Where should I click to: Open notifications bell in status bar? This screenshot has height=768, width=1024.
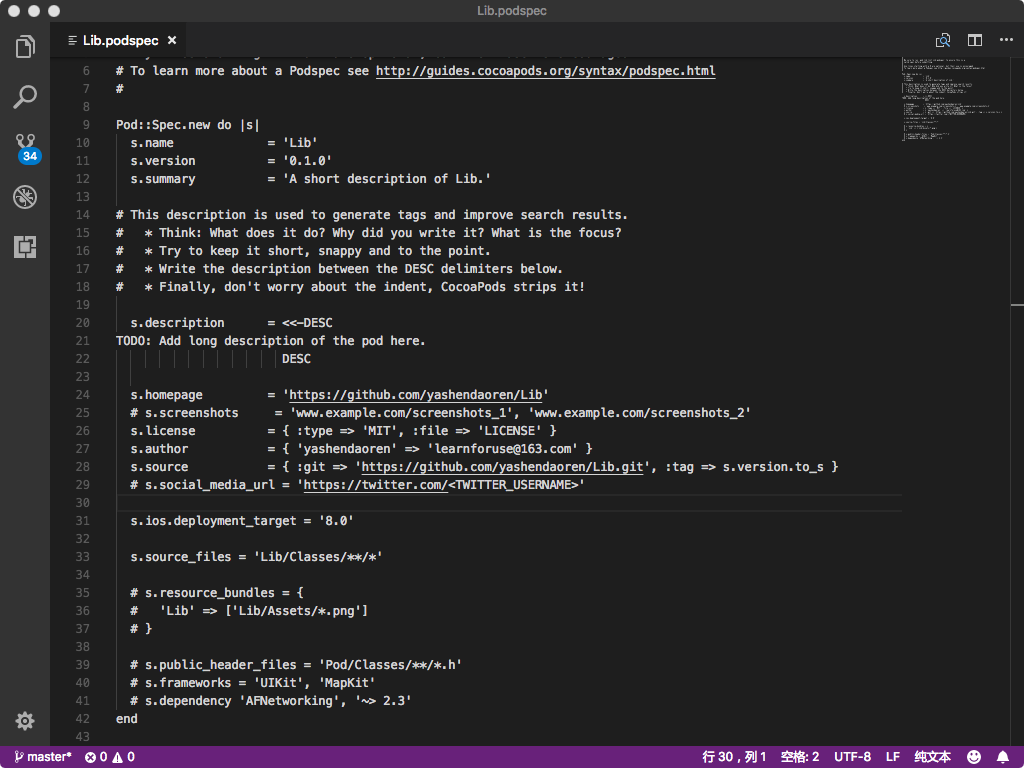coord(1003,757)
